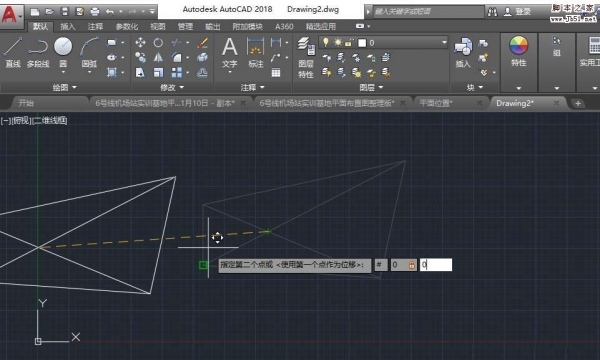Toggle the lock icon in dynamic input
This screenshot has width=600, height=360.
(412, 265)
